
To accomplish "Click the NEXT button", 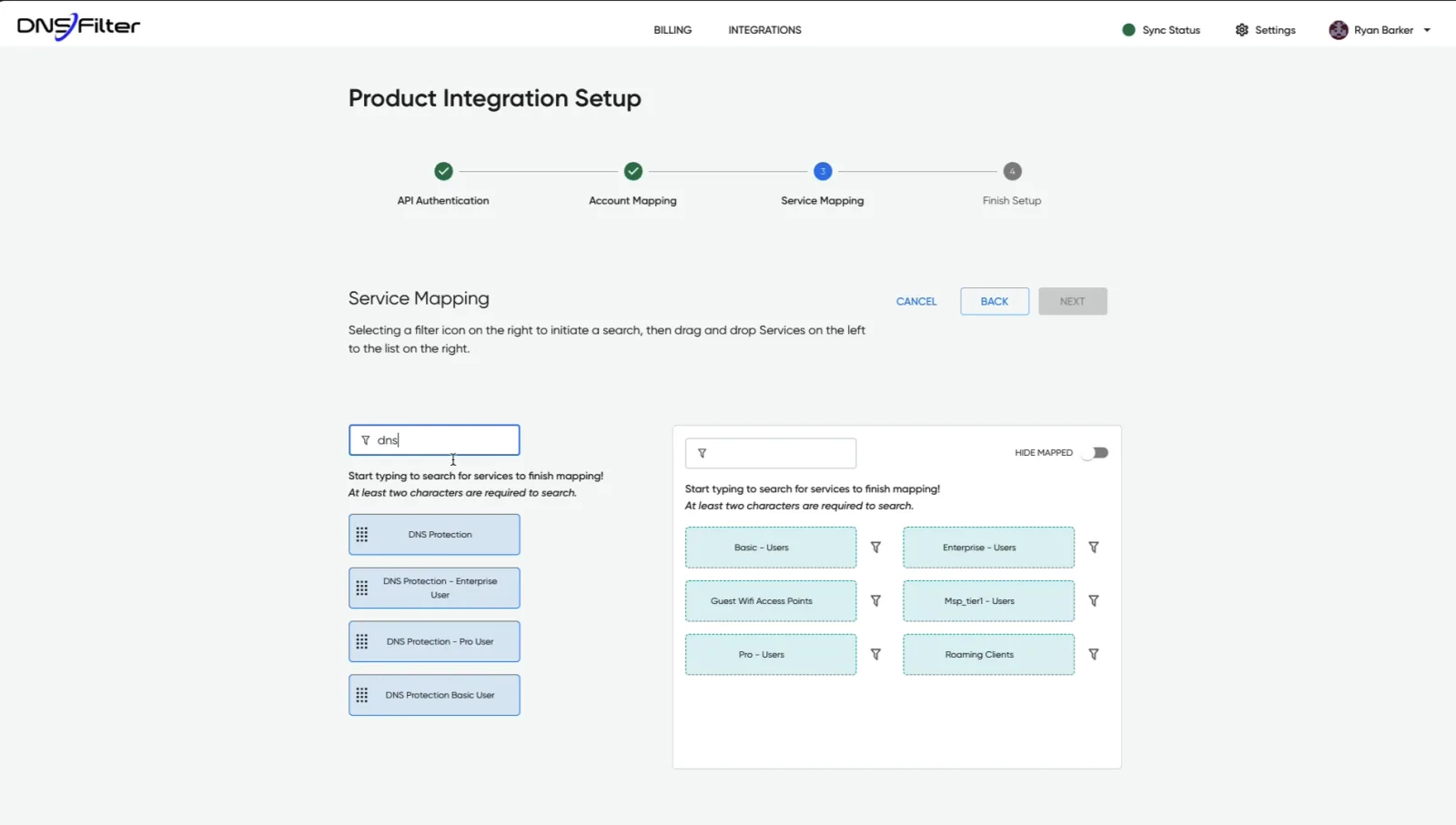I will click(x=1073, y=301).
